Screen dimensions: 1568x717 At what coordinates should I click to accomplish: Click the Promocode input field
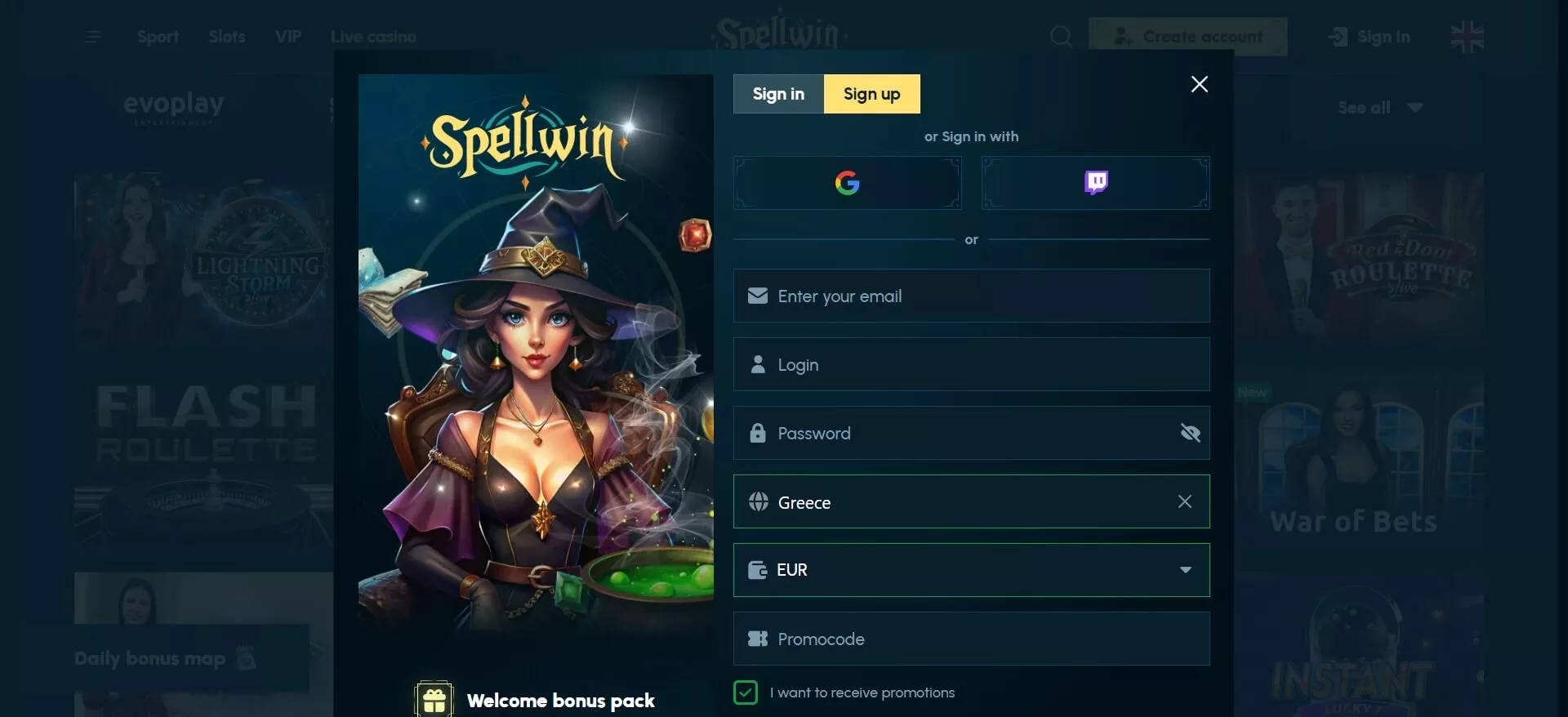coord(971,639)
